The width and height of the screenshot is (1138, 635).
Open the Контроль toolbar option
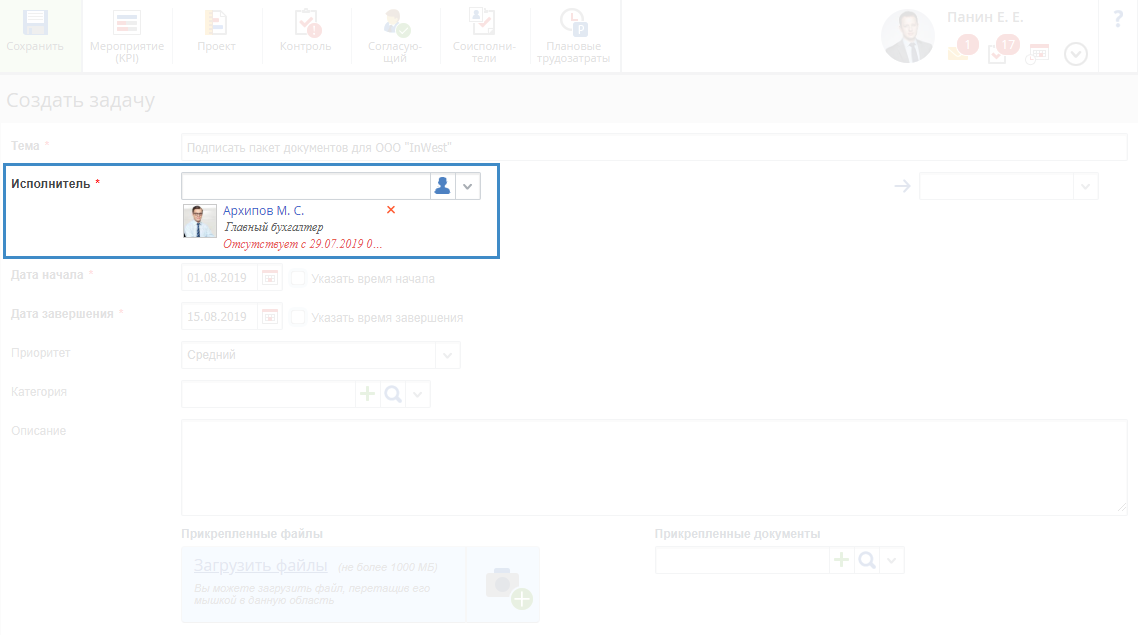click(x=305, y=31)
